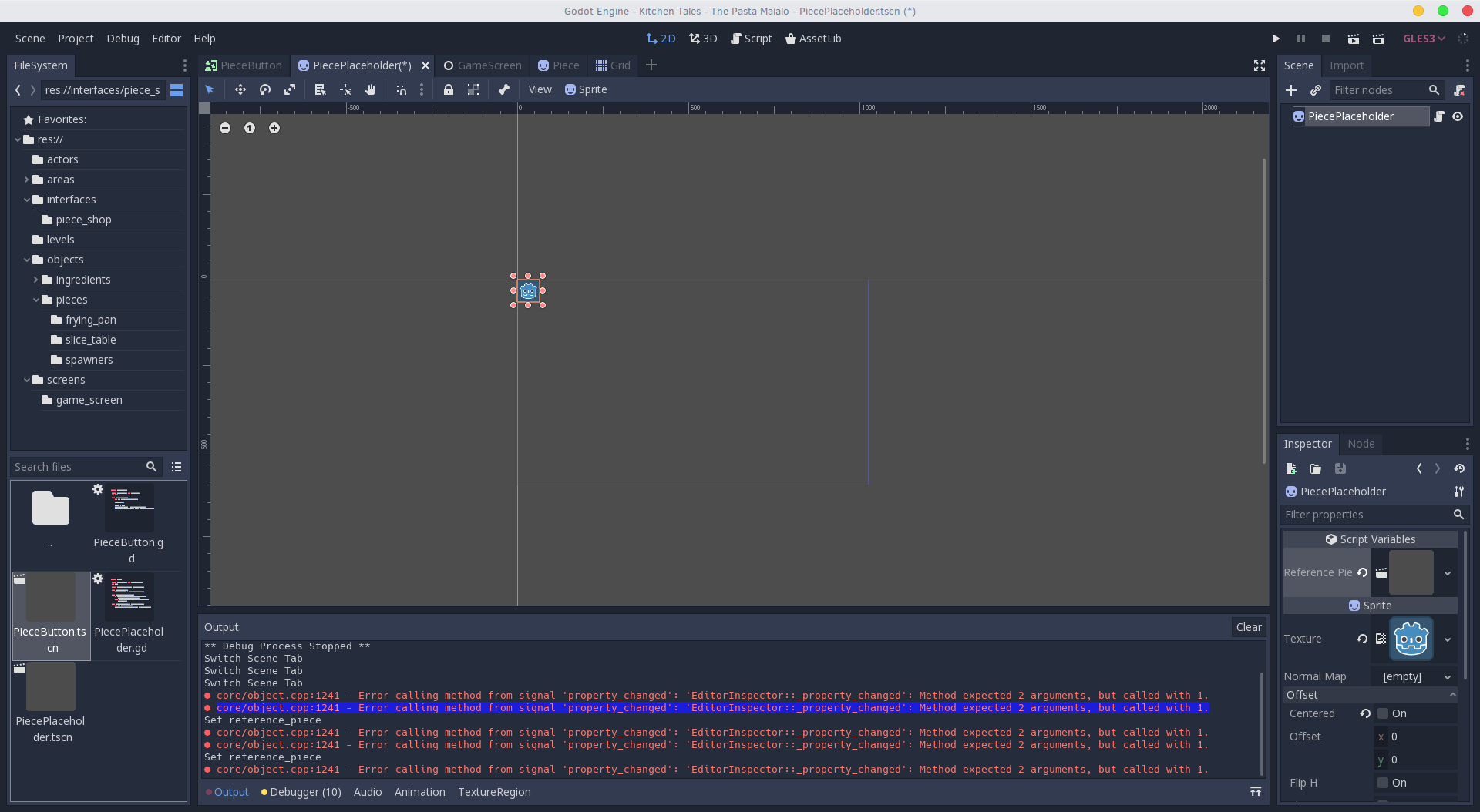Add a new node with the plus icon
This screenshot has height=812, width=1480.
1292,90
